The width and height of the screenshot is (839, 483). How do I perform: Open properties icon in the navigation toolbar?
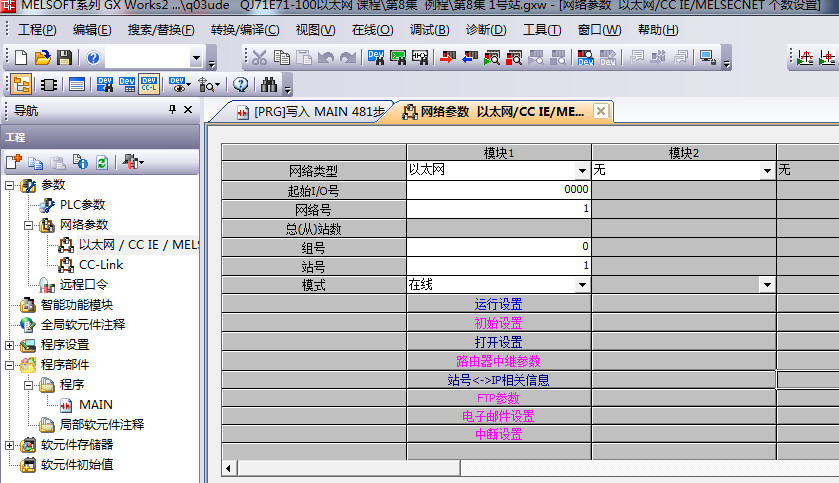coord(80,162)
